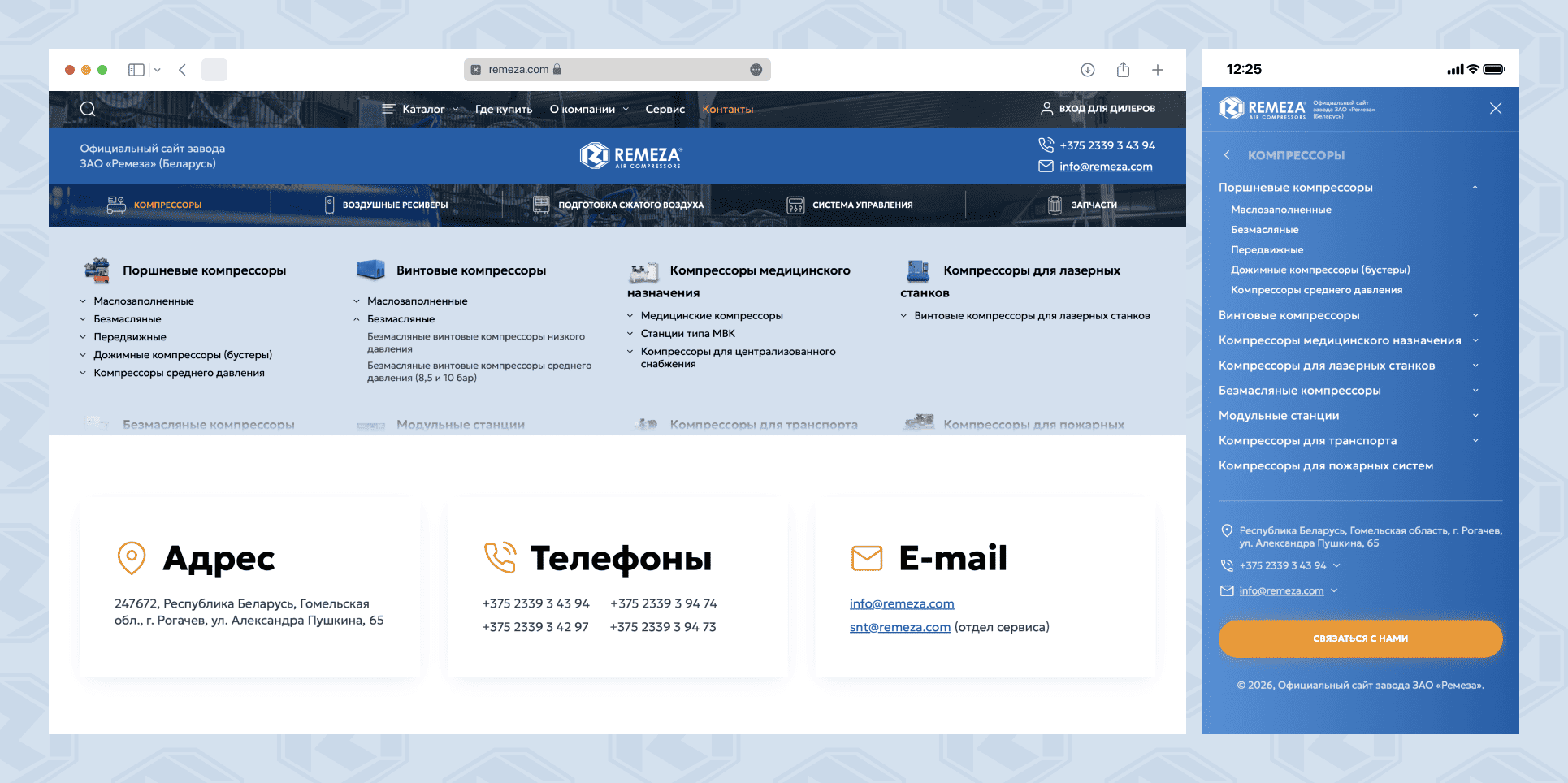Open a new tab with plus icon
The width and height of the screenshot is (1568, 783).
tap(1158, 70)
